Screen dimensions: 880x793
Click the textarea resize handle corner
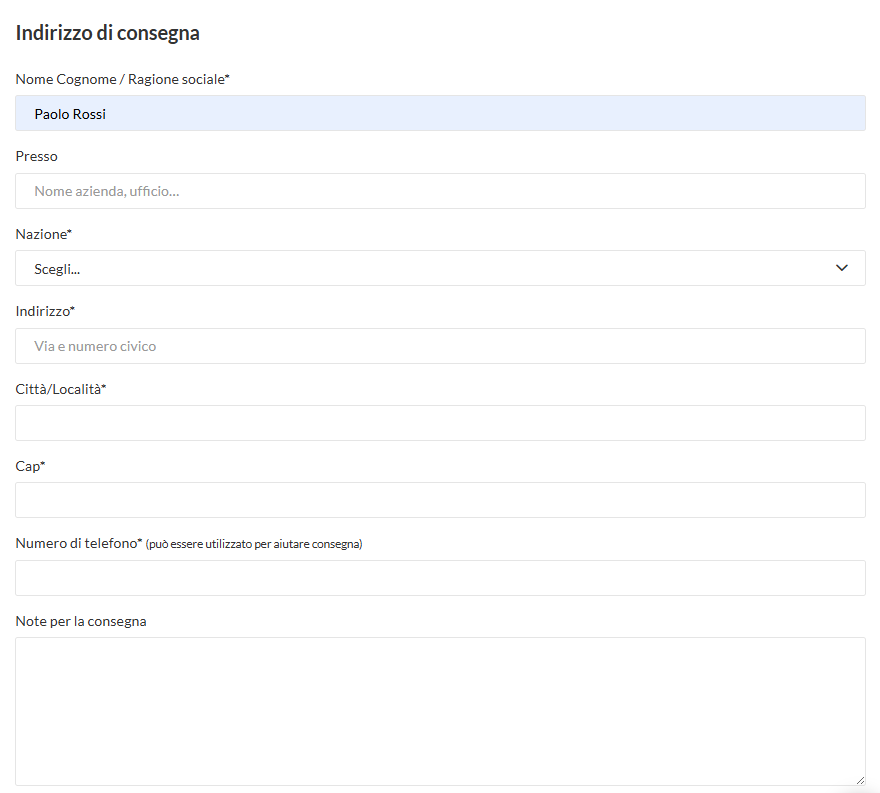859,779
